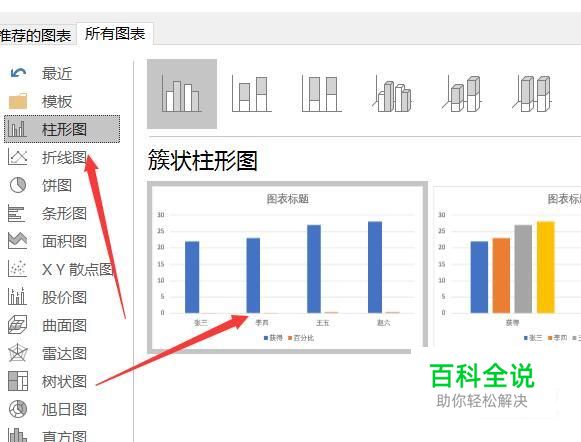Image resolution: width=581 pixels, height=442 pixels.
Task: Open the 模板 category label
Action: [x=57, y=101]
